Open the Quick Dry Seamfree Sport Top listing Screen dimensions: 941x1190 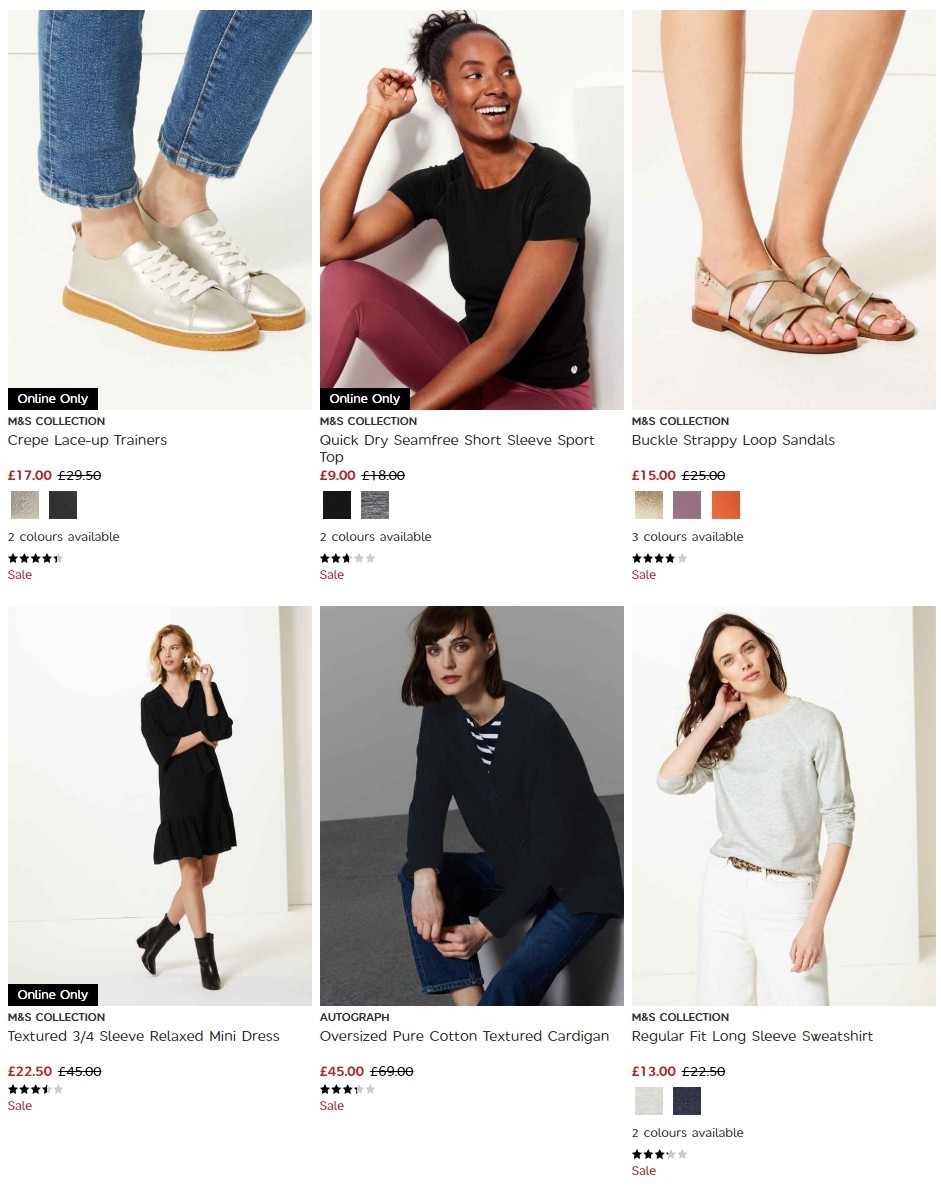click(x=456, y=447)
